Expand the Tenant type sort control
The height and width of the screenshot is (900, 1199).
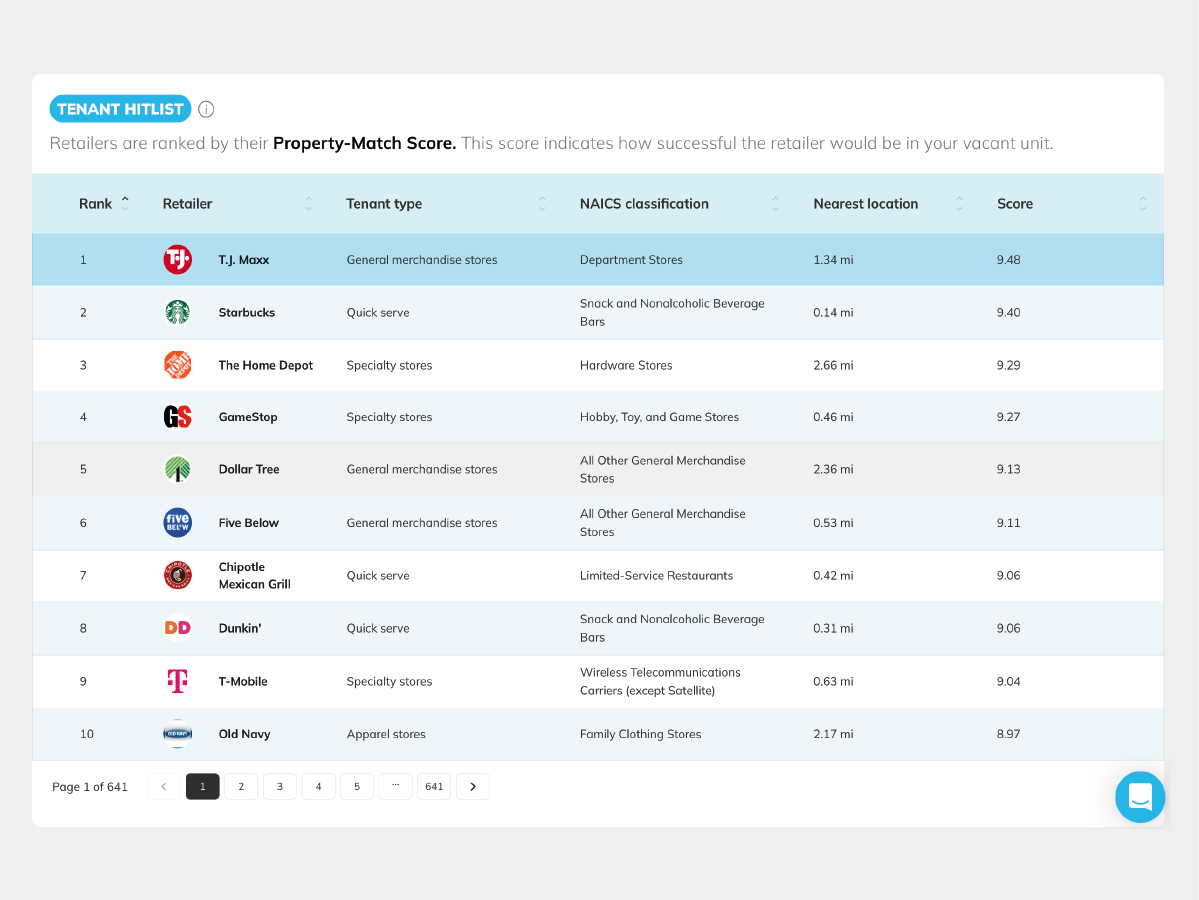[541, 203]
